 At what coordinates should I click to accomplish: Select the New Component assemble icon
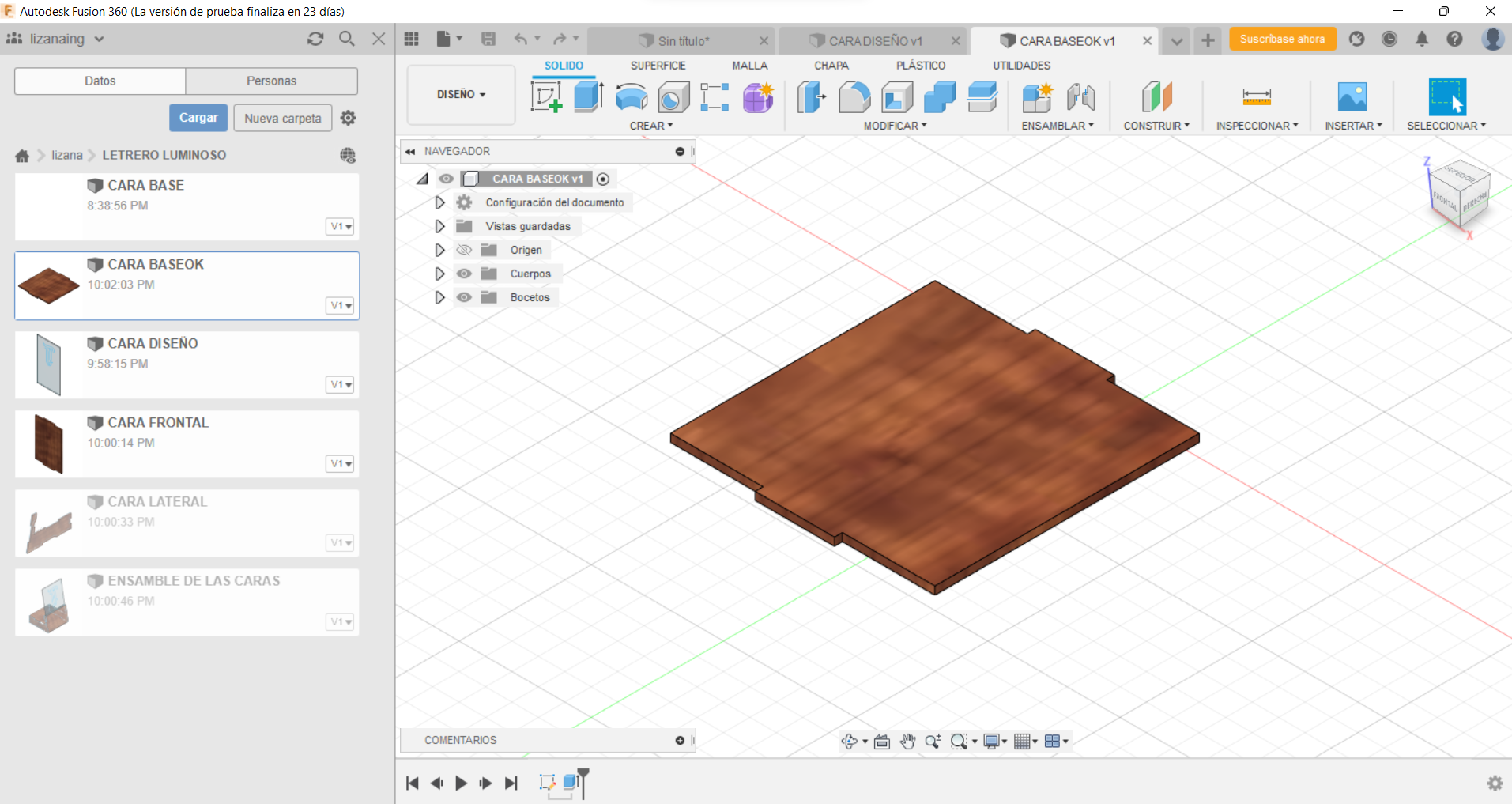coord(1036,97)
